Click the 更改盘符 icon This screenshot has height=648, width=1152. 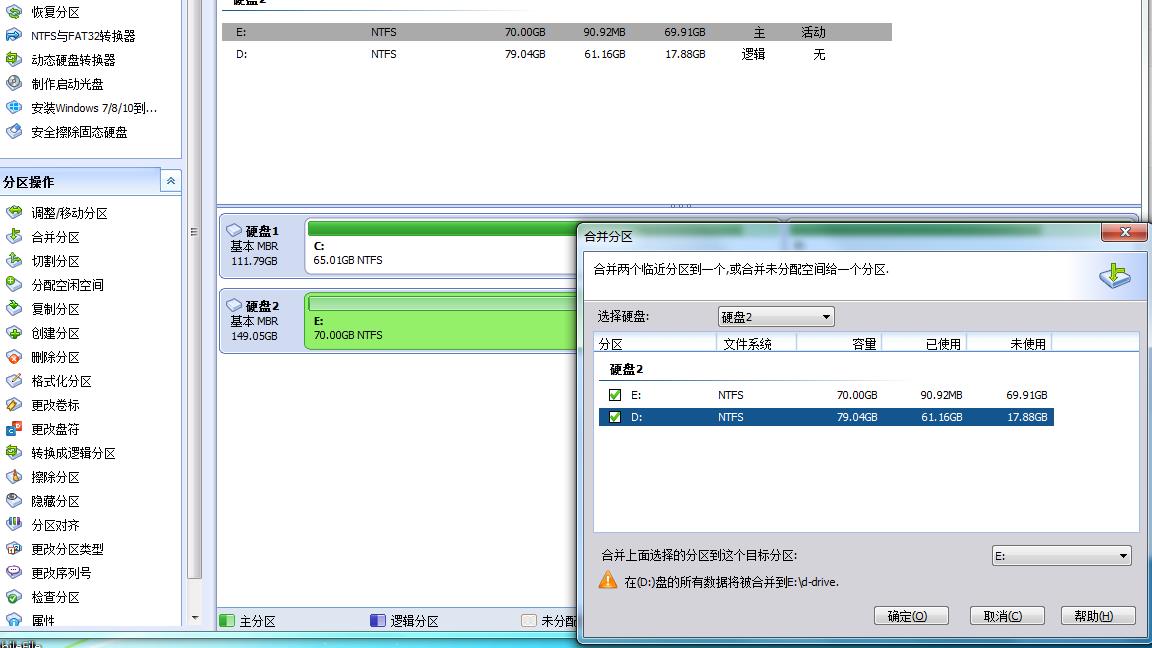point(14,429)
